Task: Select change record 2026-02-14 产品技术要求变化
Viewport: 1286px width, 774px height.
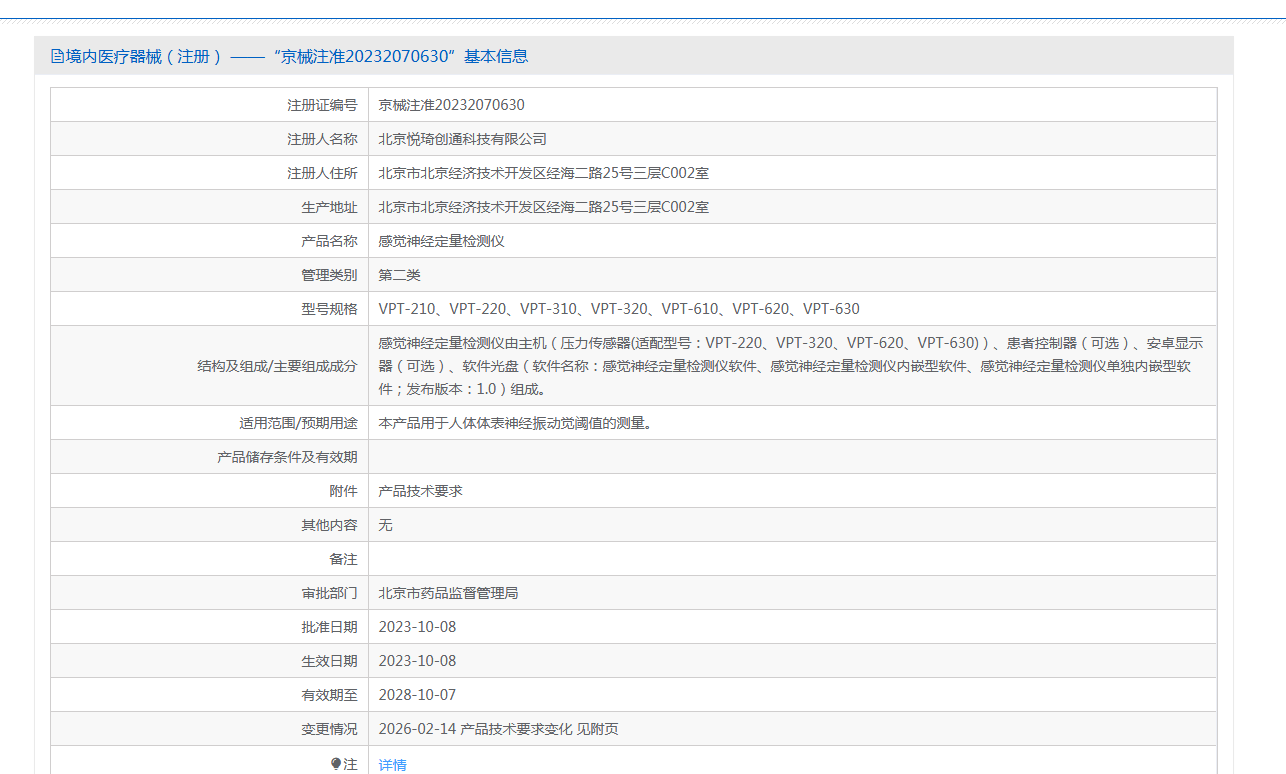Action: click(x=498, y=729)
